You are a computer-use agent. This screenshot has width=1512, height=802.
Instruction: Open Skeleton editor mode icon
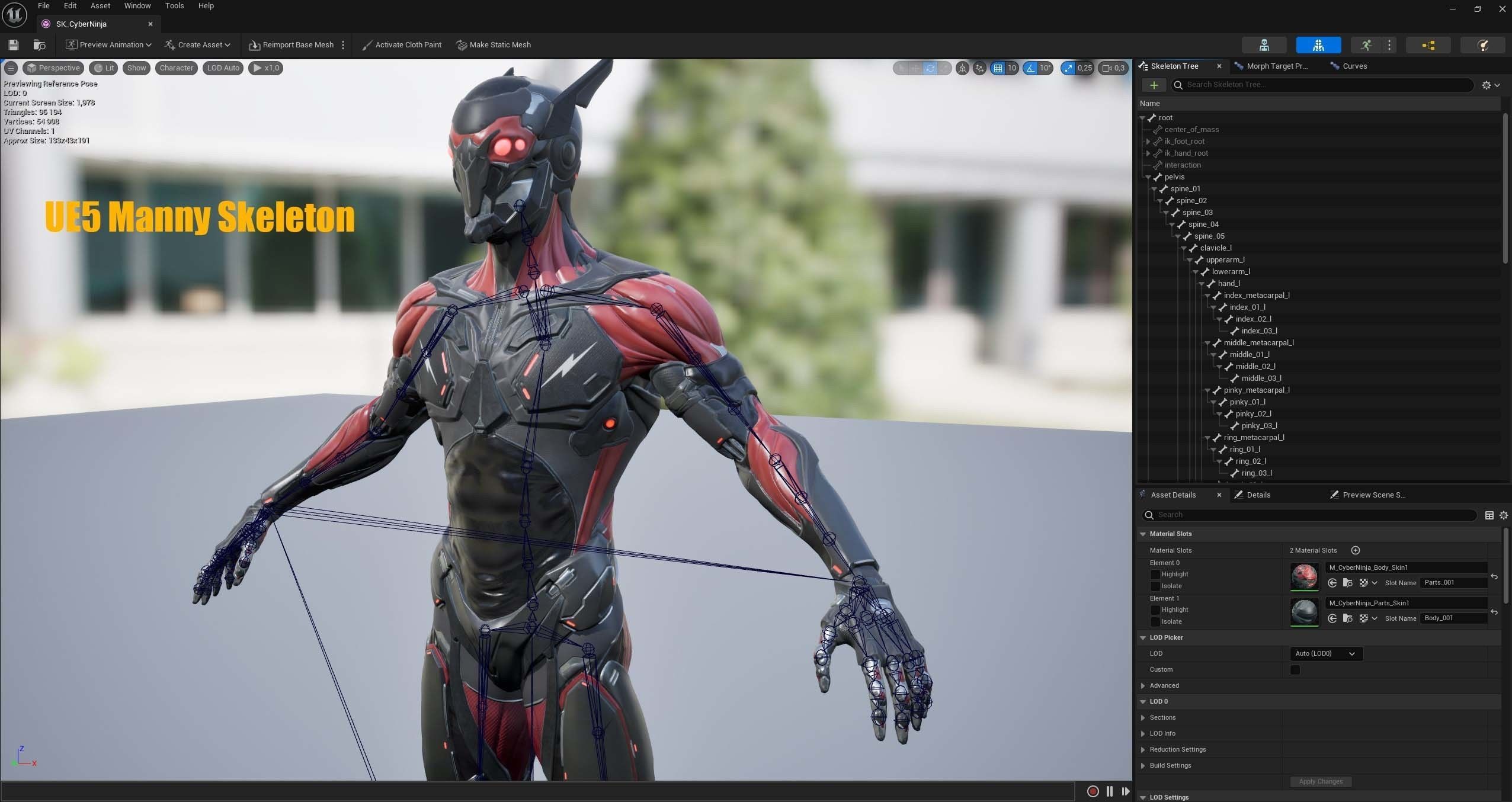point(1264,45)
